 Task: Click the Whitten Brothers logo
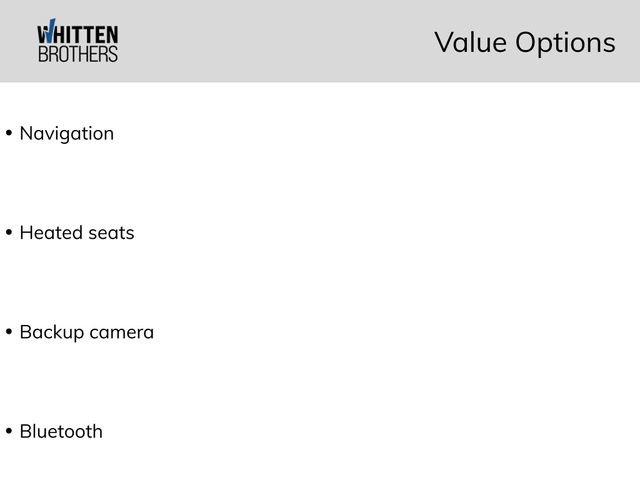click(x=77, y=42)
